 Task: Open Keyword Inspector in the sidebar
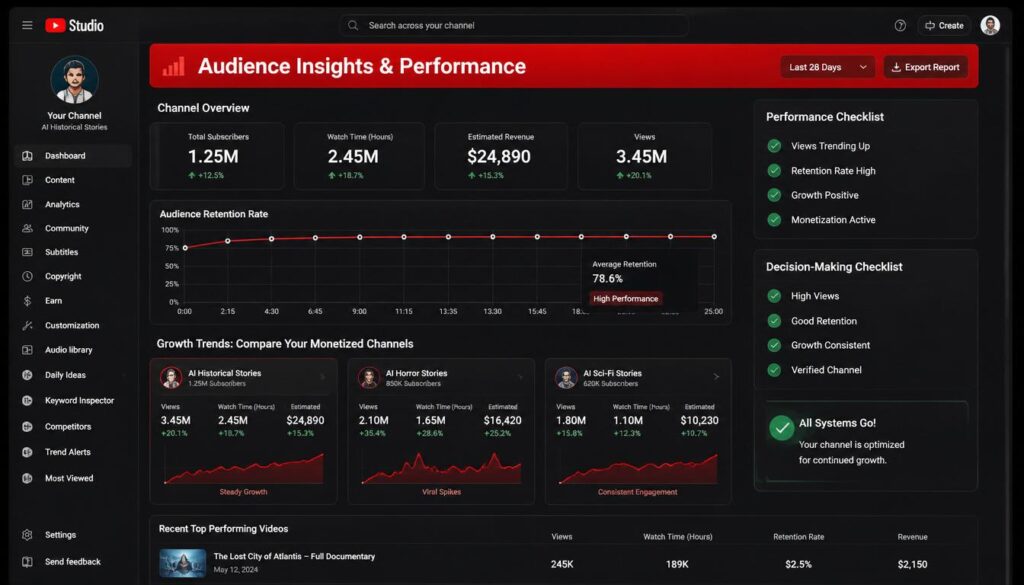pyautogui.click(x=73, y=400)
